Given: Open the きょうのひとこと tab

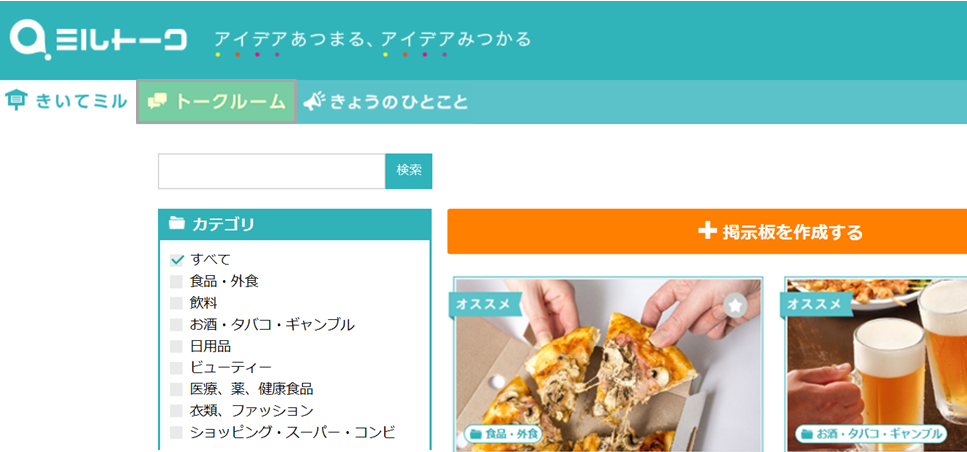Looking at the screenshot, I should 386,102.
